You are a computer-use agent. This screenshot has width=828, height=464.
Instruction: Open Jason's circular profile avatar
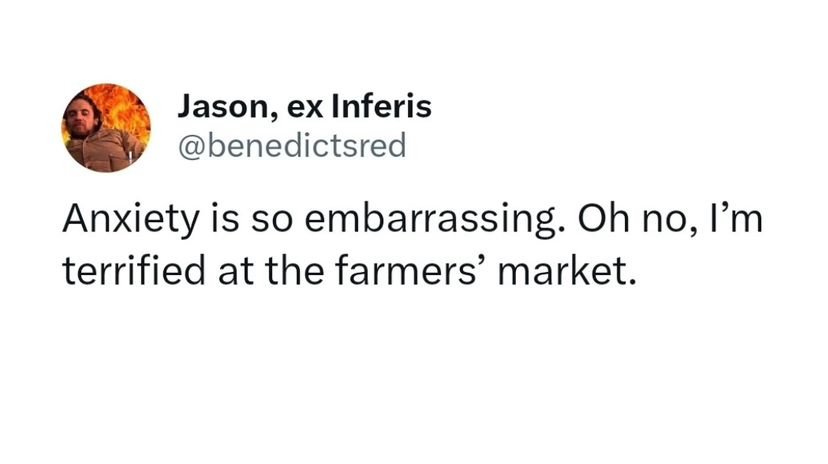[x=106, y=128]
